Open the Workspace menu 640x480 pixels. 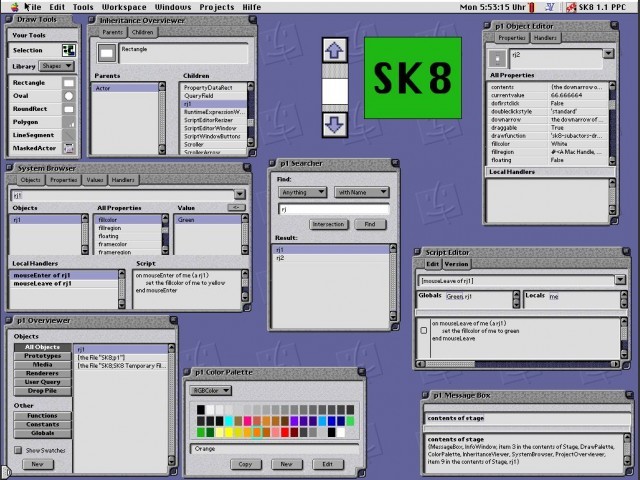124,7
